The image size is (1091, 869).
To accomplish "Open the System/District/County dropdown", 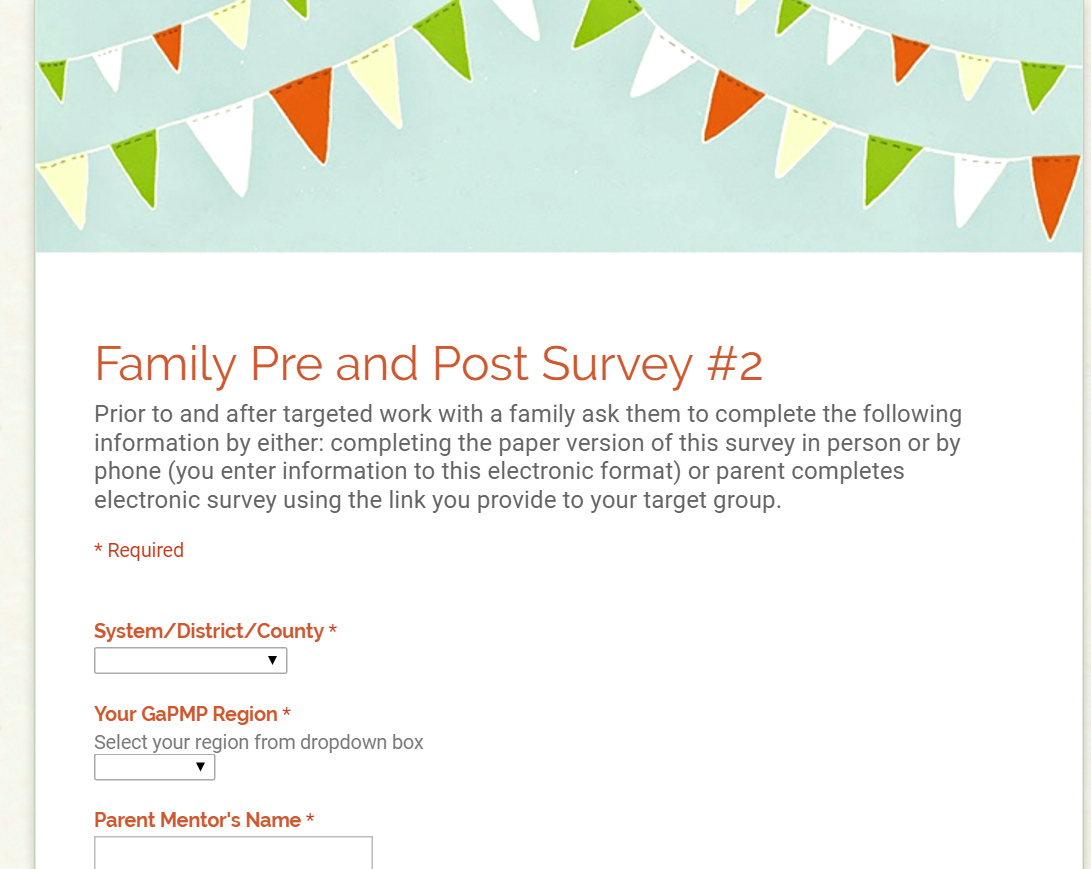I will point(191,660).
